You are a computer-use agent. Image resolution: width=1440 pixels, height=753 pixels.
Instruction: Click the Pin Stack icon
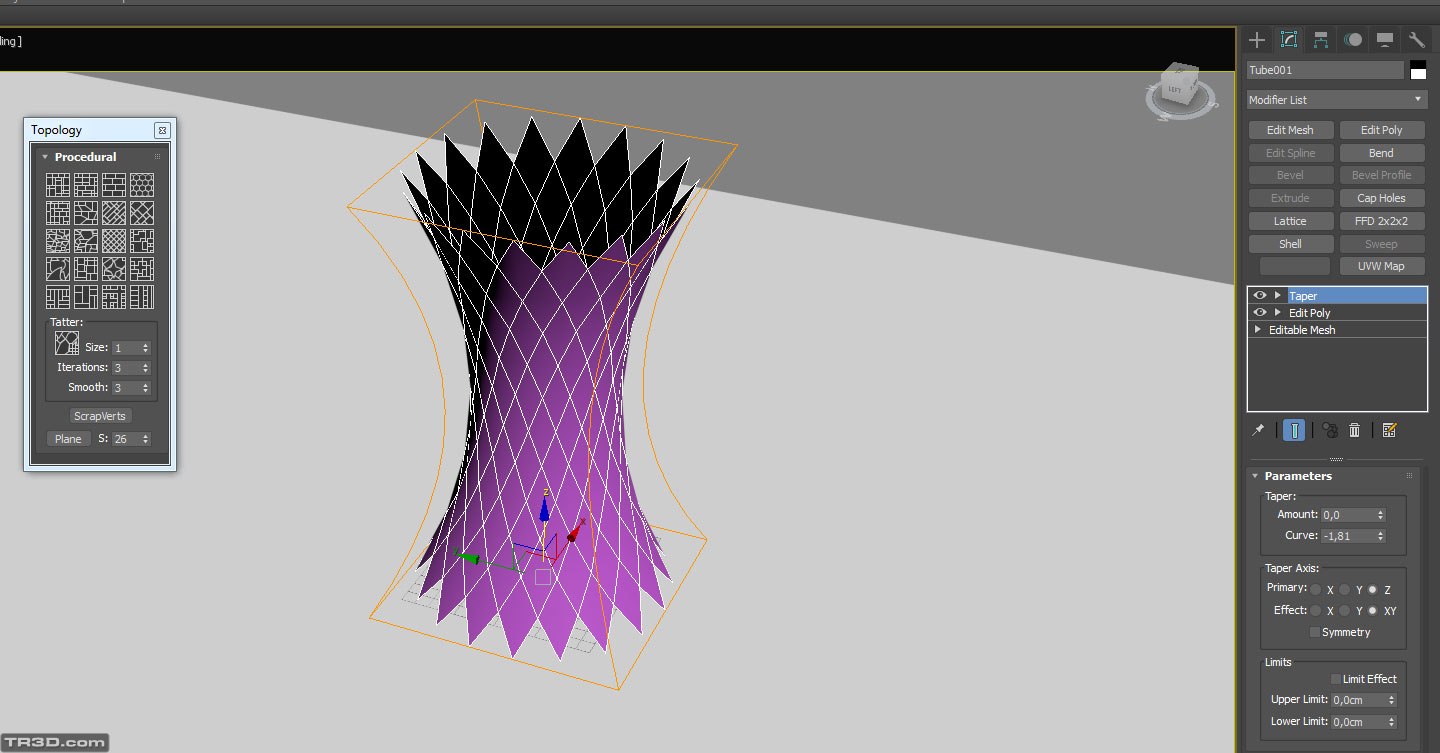point(1258,430)
